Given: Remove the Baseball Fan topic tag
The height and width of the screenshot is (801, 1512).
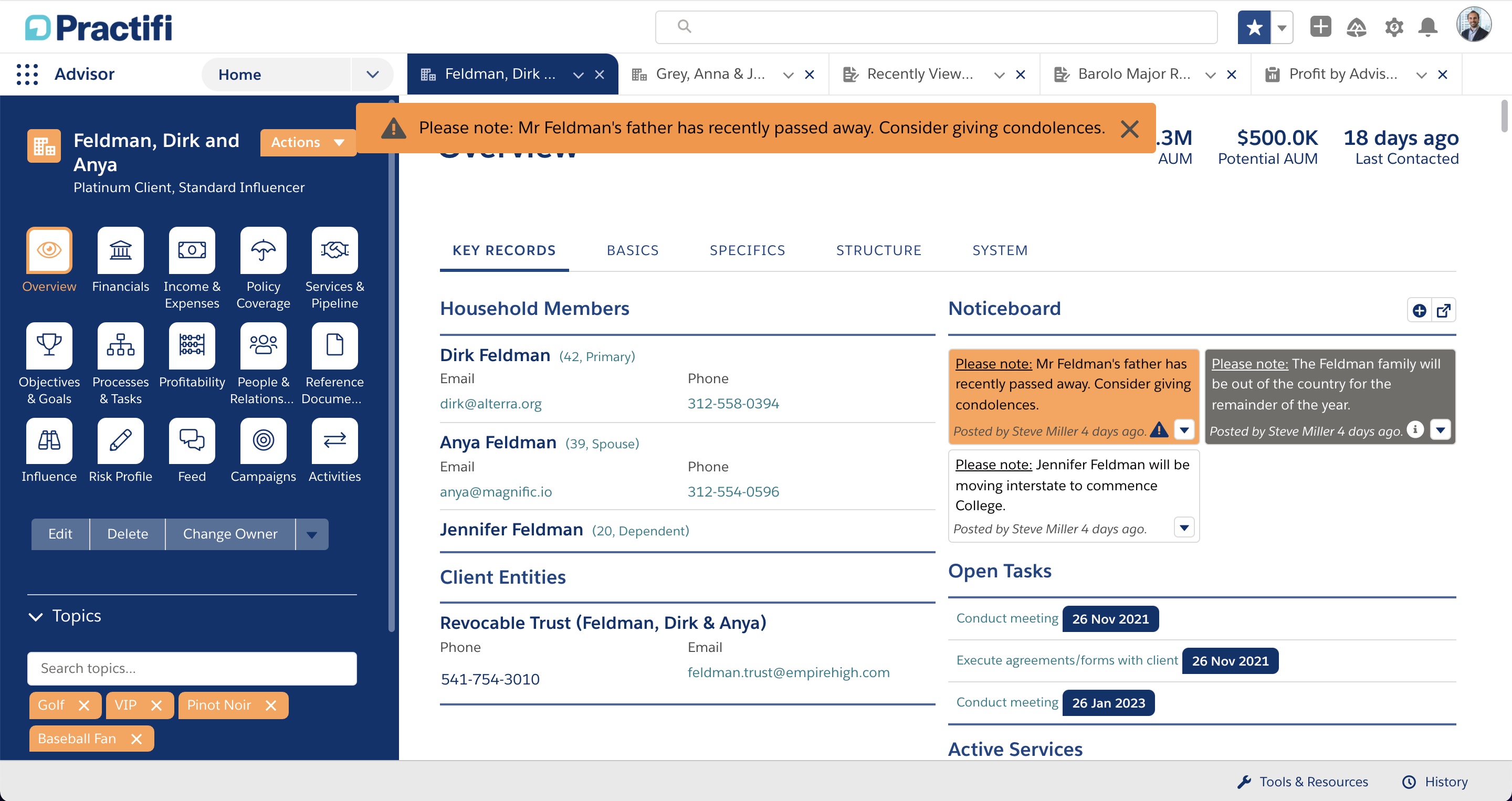Looking at the screenshot, I should pos(136,739).
